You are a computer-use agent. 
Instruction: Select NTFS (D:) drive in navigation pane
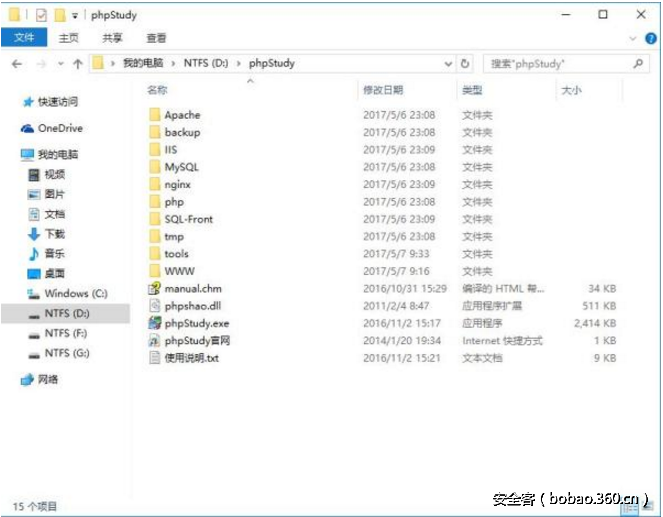coord(66,313)
